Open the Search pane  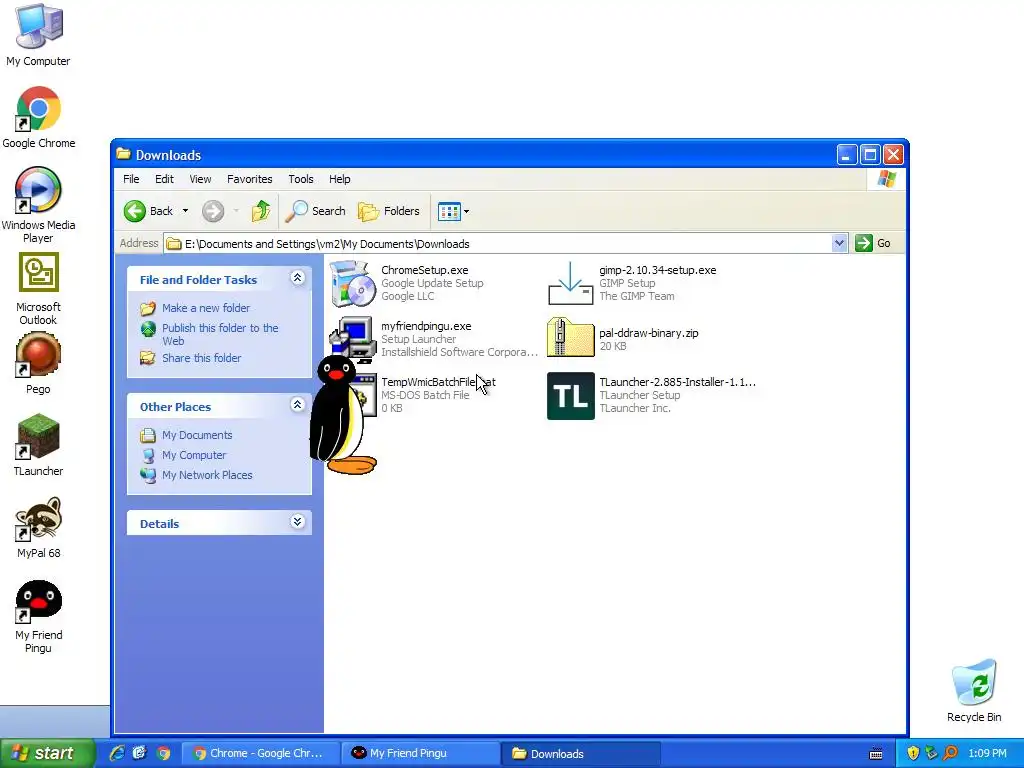pyautogui.click(x=316, y=211)
